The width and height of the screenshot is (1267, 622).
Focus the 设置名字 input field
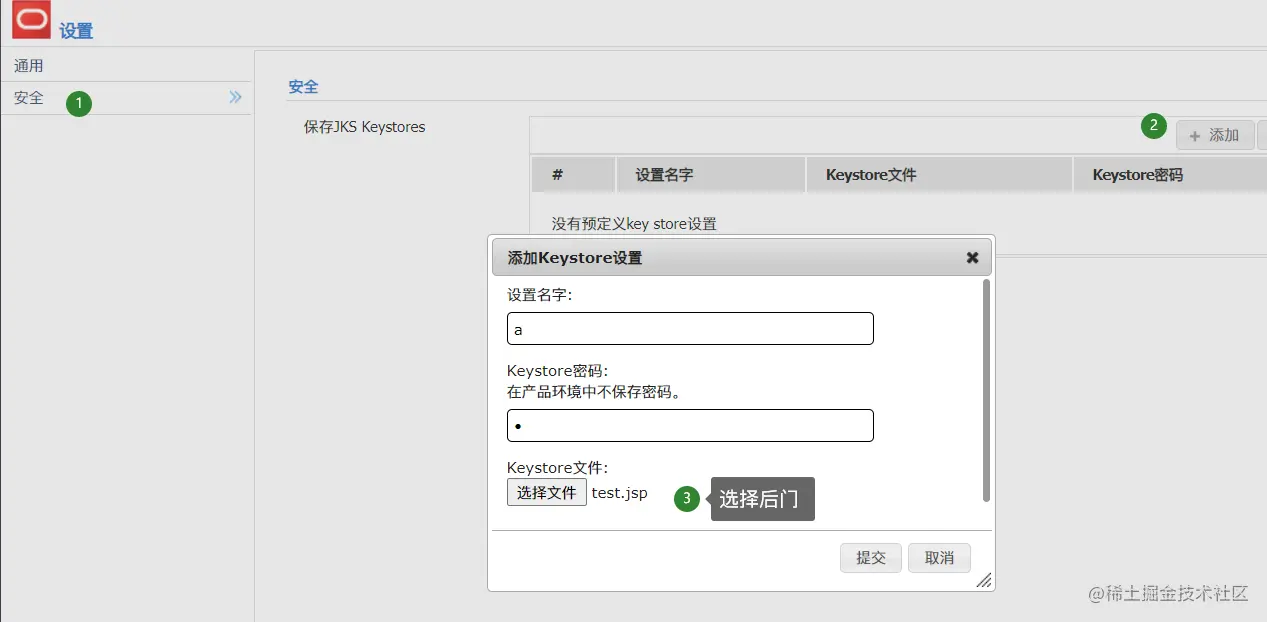point(690,328)
